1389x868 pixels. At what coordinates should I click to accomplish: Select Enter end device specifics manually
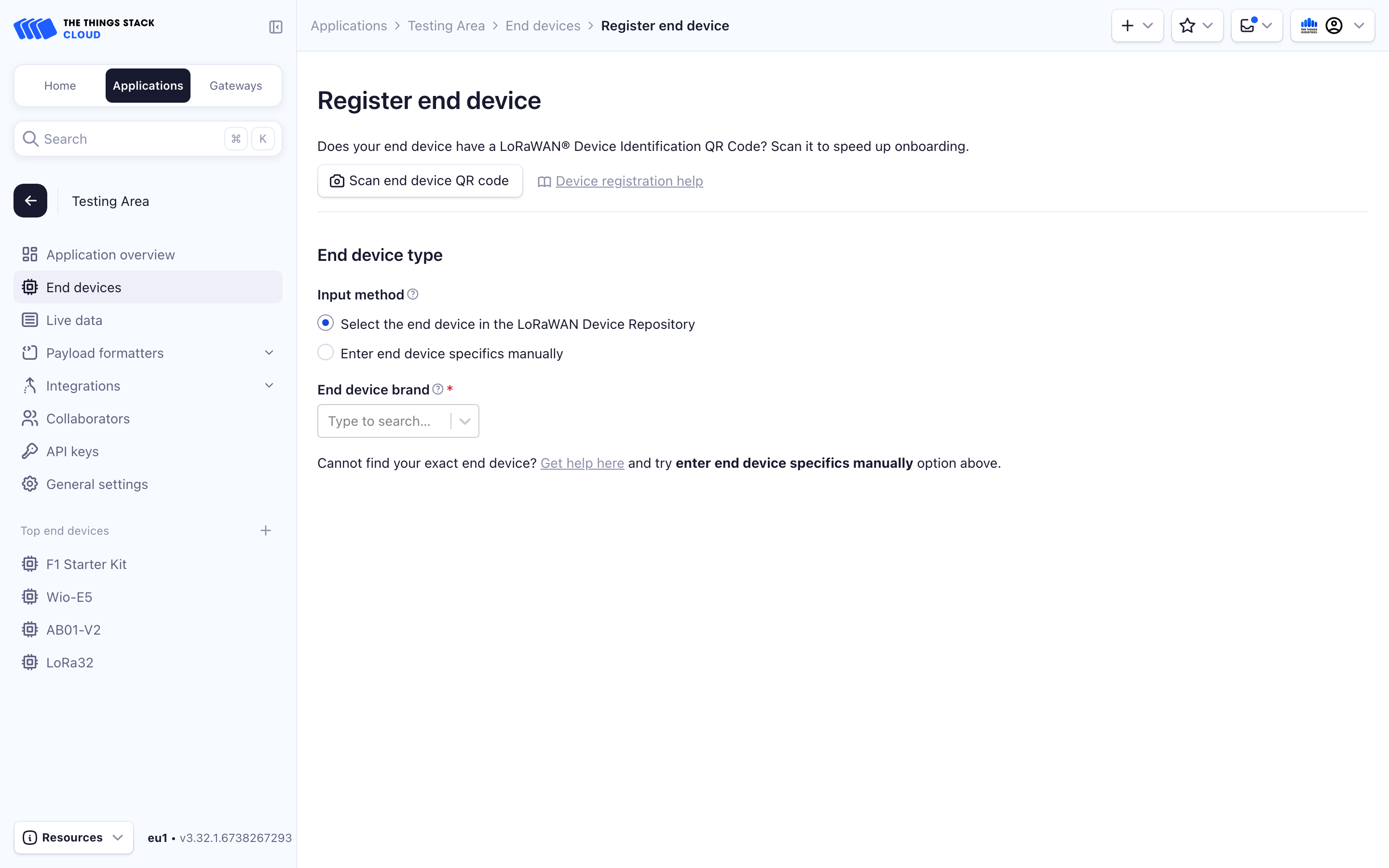[326, 352]
